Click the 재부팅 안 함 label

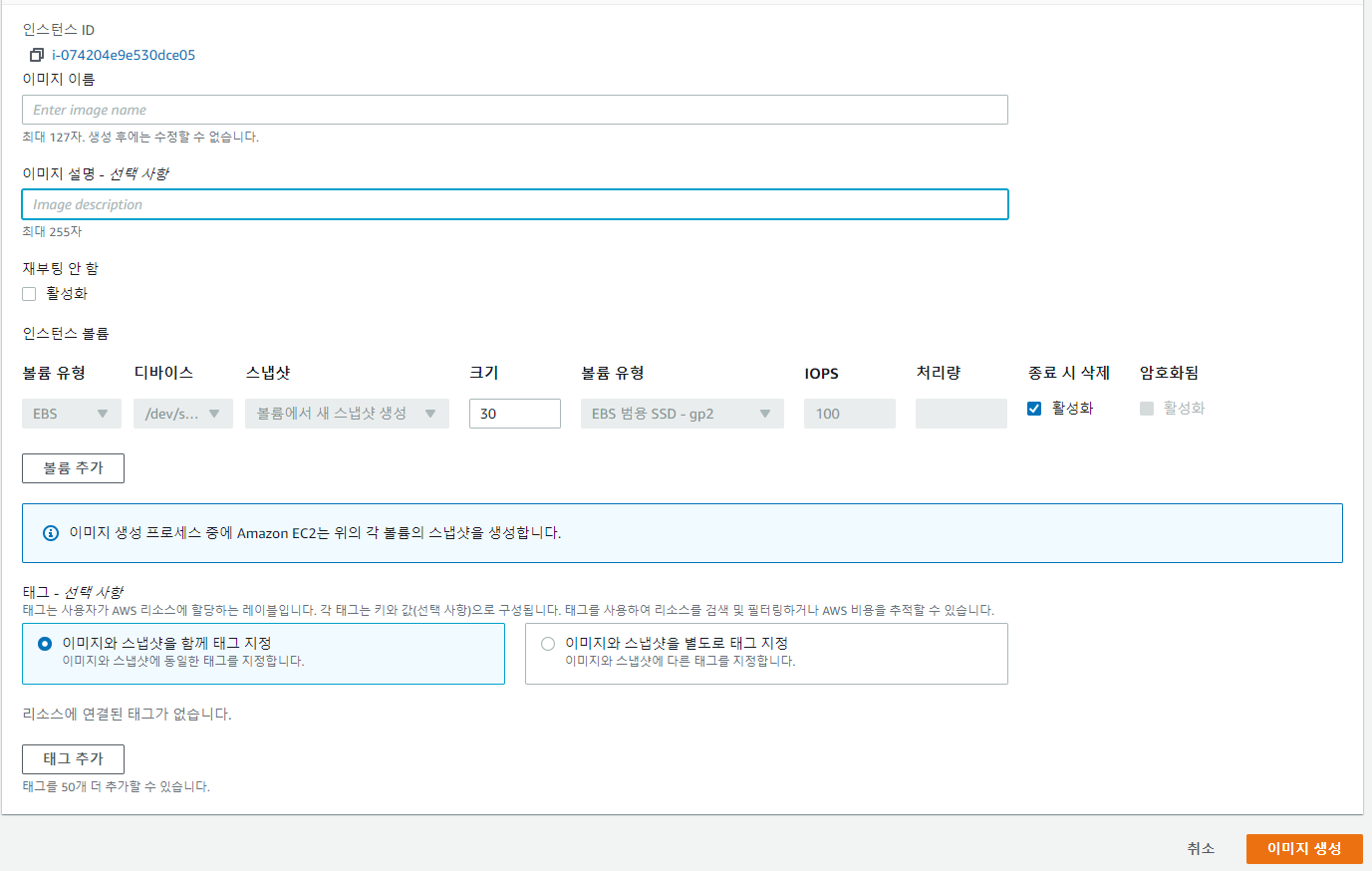tap(61, 268)
